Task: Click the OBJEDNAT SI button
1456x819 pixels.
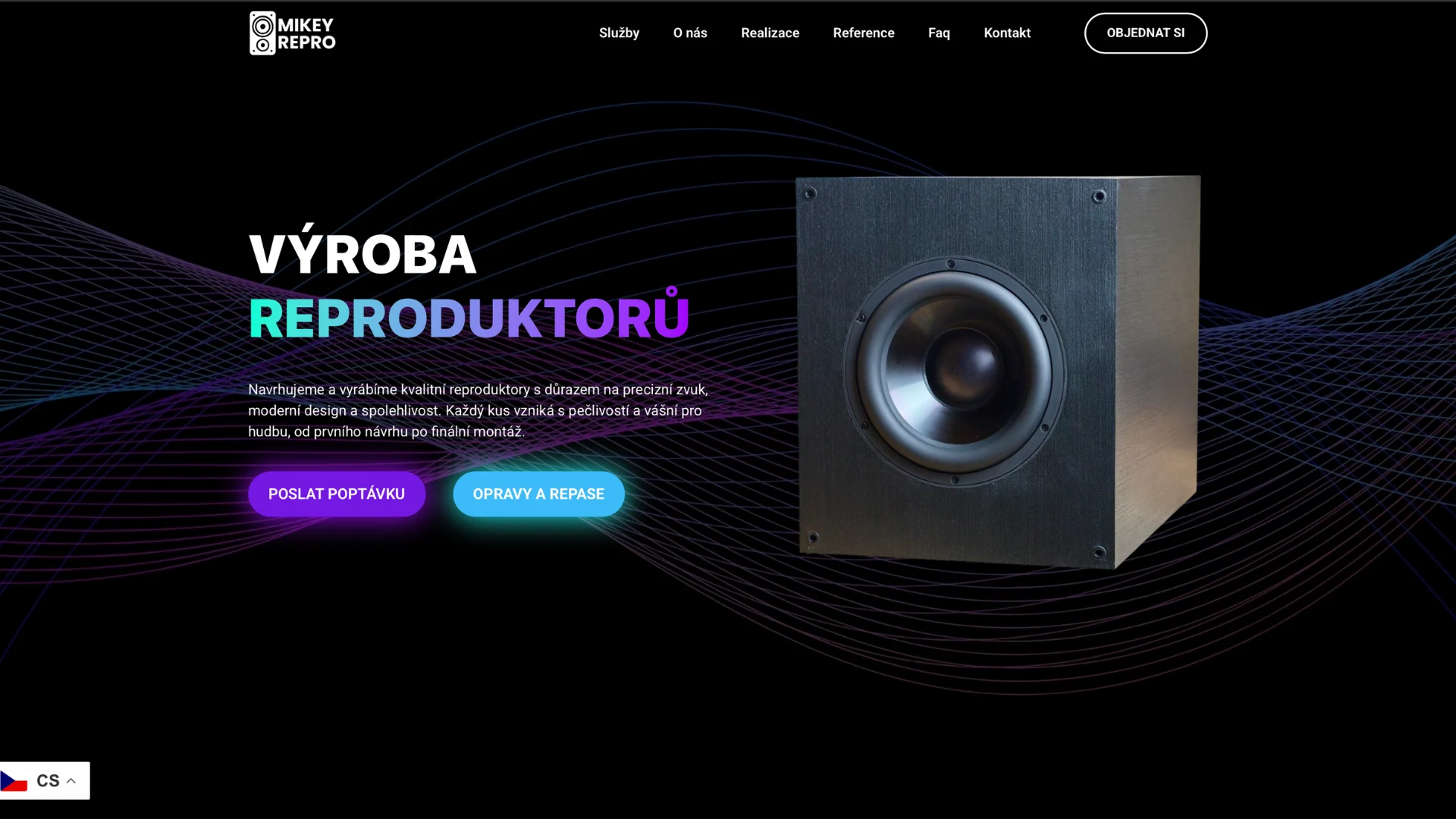Action: coord(1145,33)
